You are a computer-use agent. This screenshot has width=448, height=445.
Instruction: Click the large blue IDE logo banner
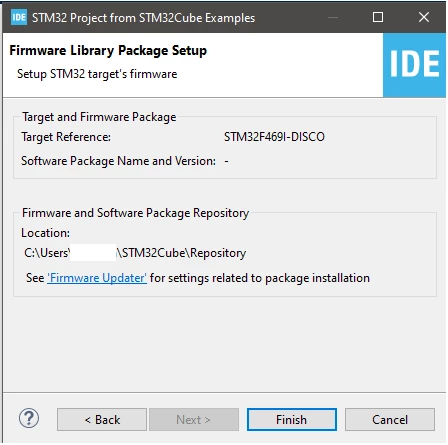414,65
